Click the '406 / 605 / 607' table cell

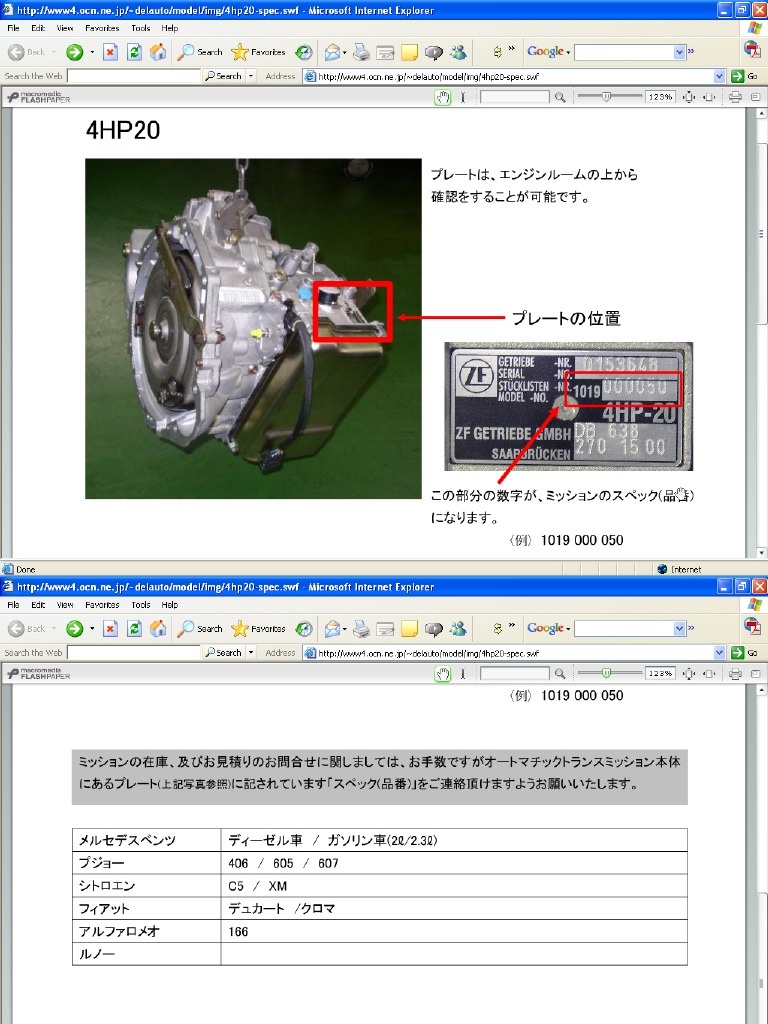point(454,863)
